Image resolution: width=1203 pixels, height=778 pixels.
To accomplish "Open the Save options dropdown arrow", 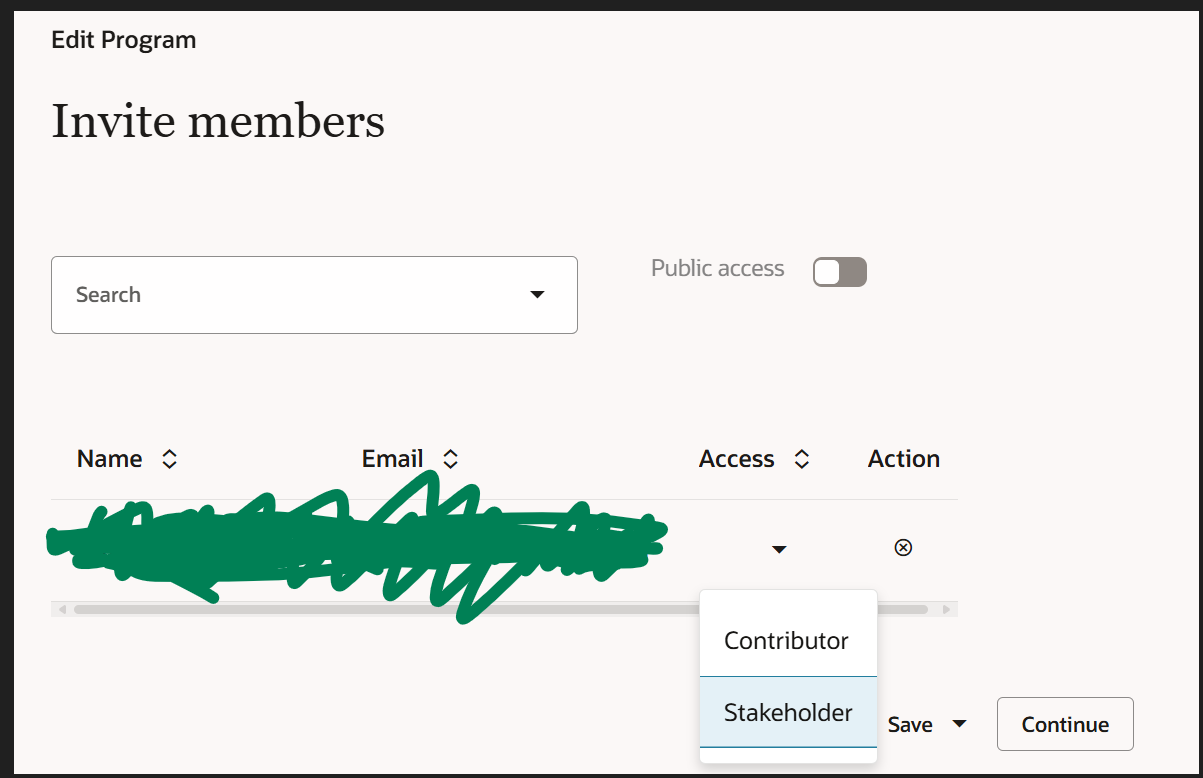I will pos(958,724).
